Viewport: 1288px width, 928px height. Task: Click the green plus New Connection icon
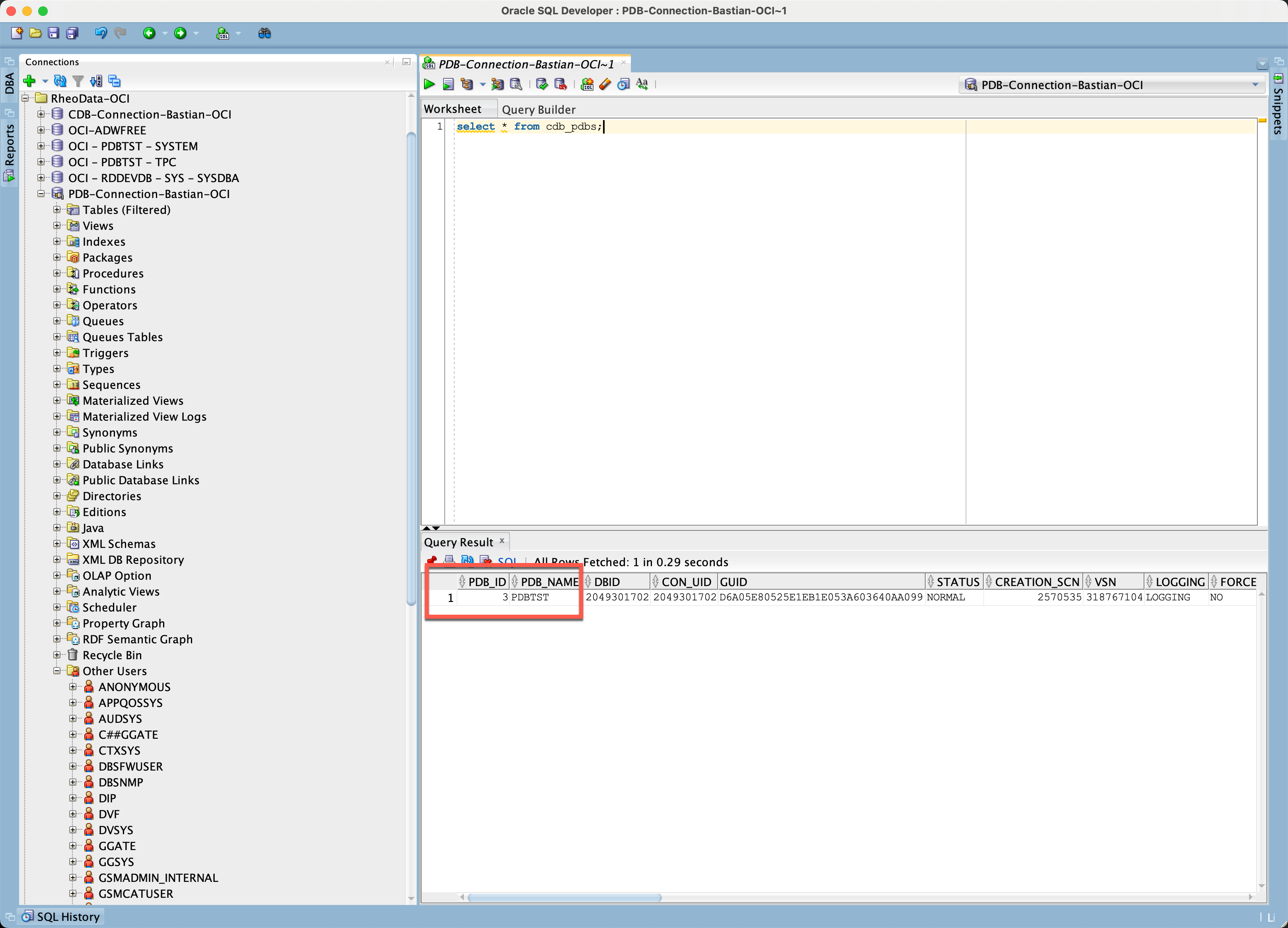click(x=29, y=81)
